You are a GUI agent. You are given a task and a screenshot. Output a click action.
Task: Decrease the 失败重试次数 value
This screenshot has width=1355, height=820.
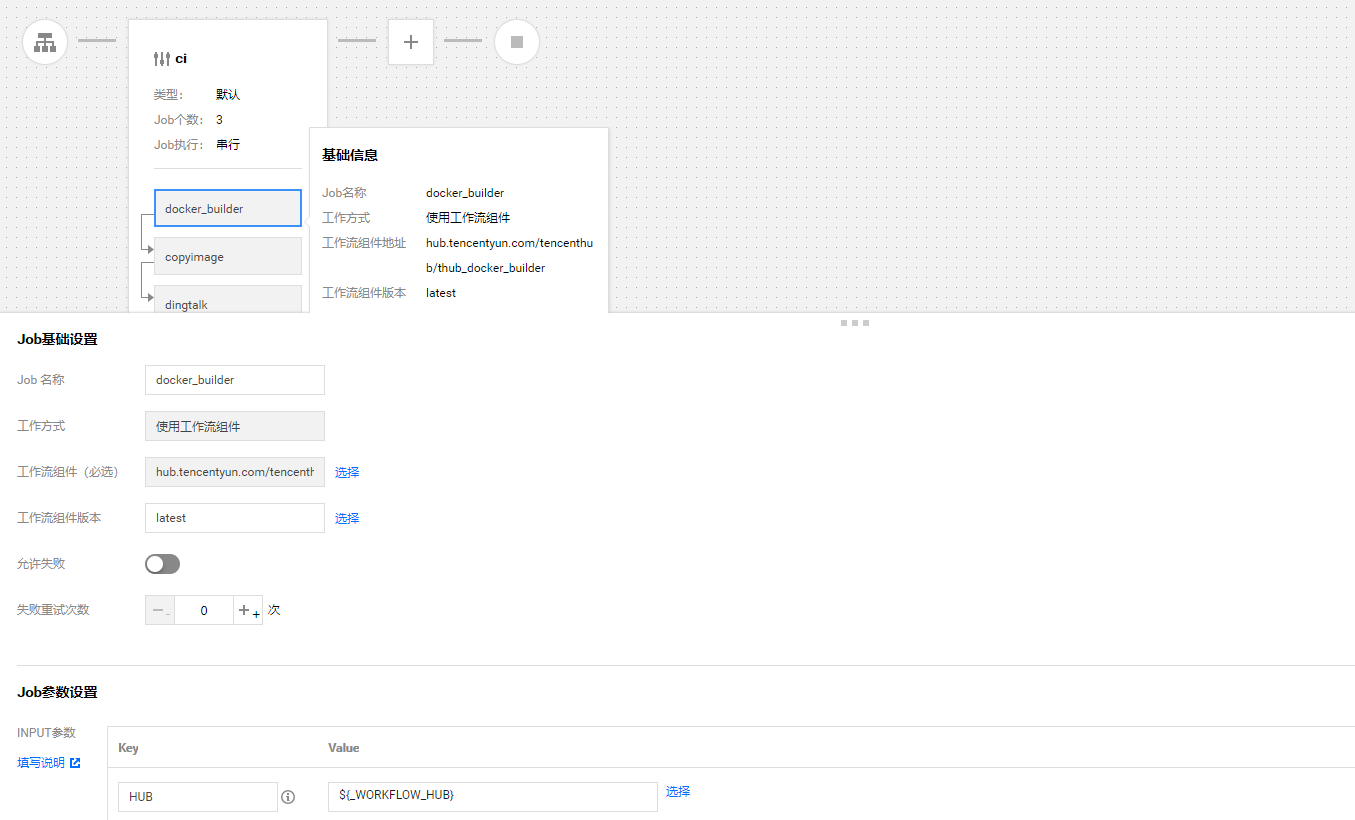[x=160, y=610]
